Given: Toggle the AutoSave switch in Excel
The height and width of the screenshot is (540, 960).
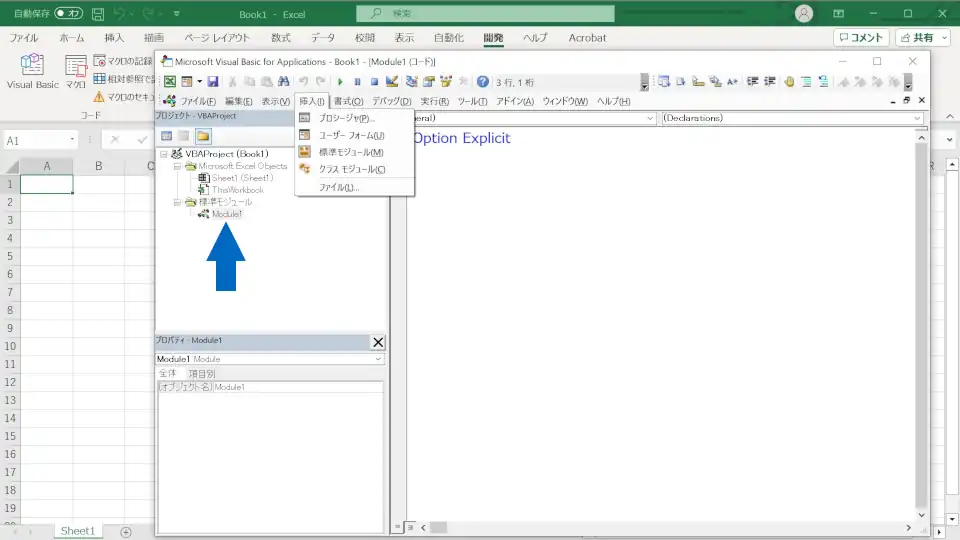Looking at the screenshot, I should (x=69, y=14).
